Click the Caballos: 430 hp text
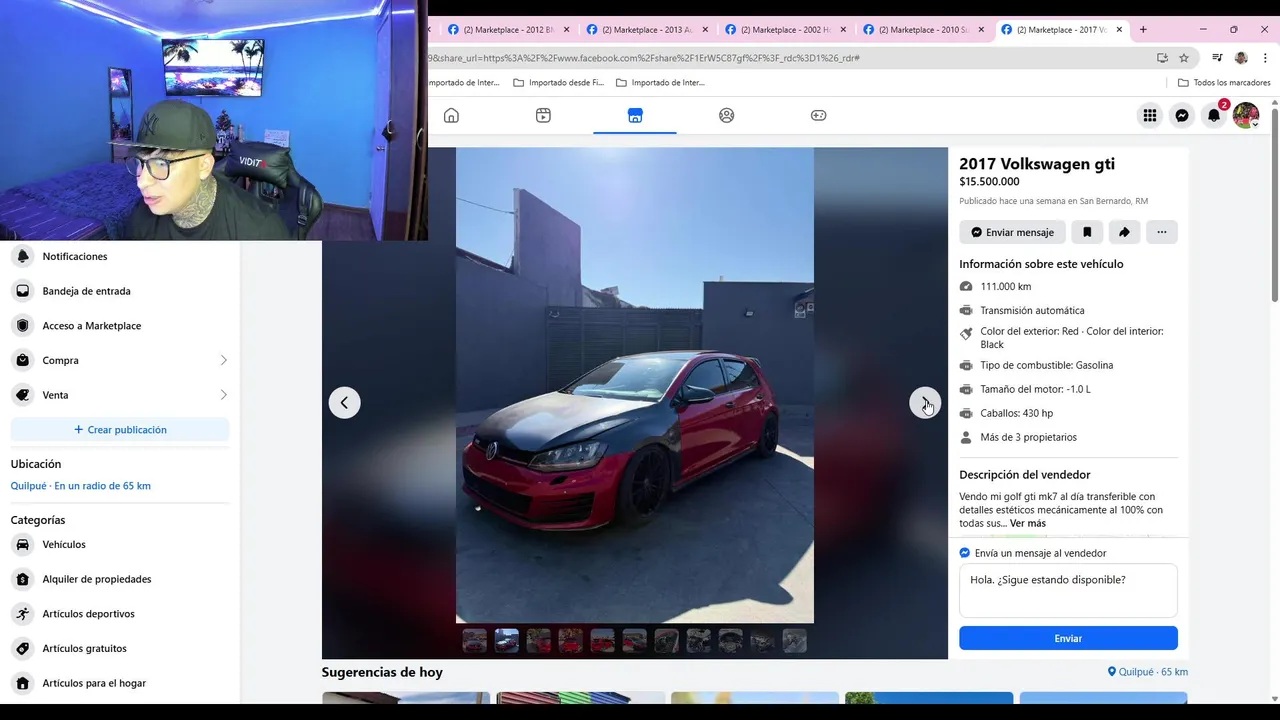 pos(1016,413)
